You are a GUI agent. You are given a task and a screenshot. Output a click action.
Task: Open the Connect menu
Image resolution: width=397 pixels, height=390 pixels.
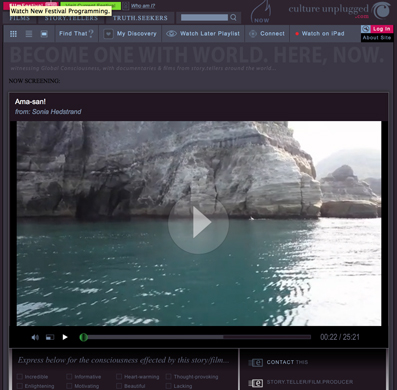click(267, 34)
